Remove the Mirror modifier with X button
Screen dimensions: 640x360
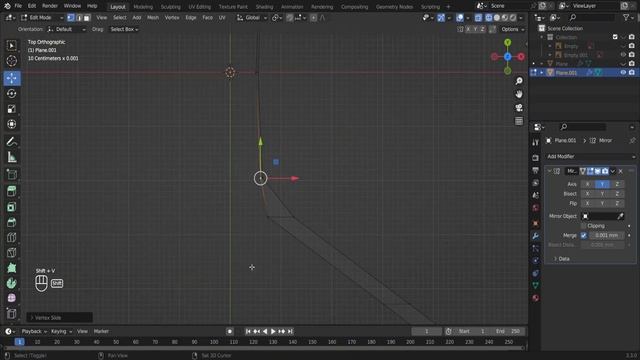point(620,171)
